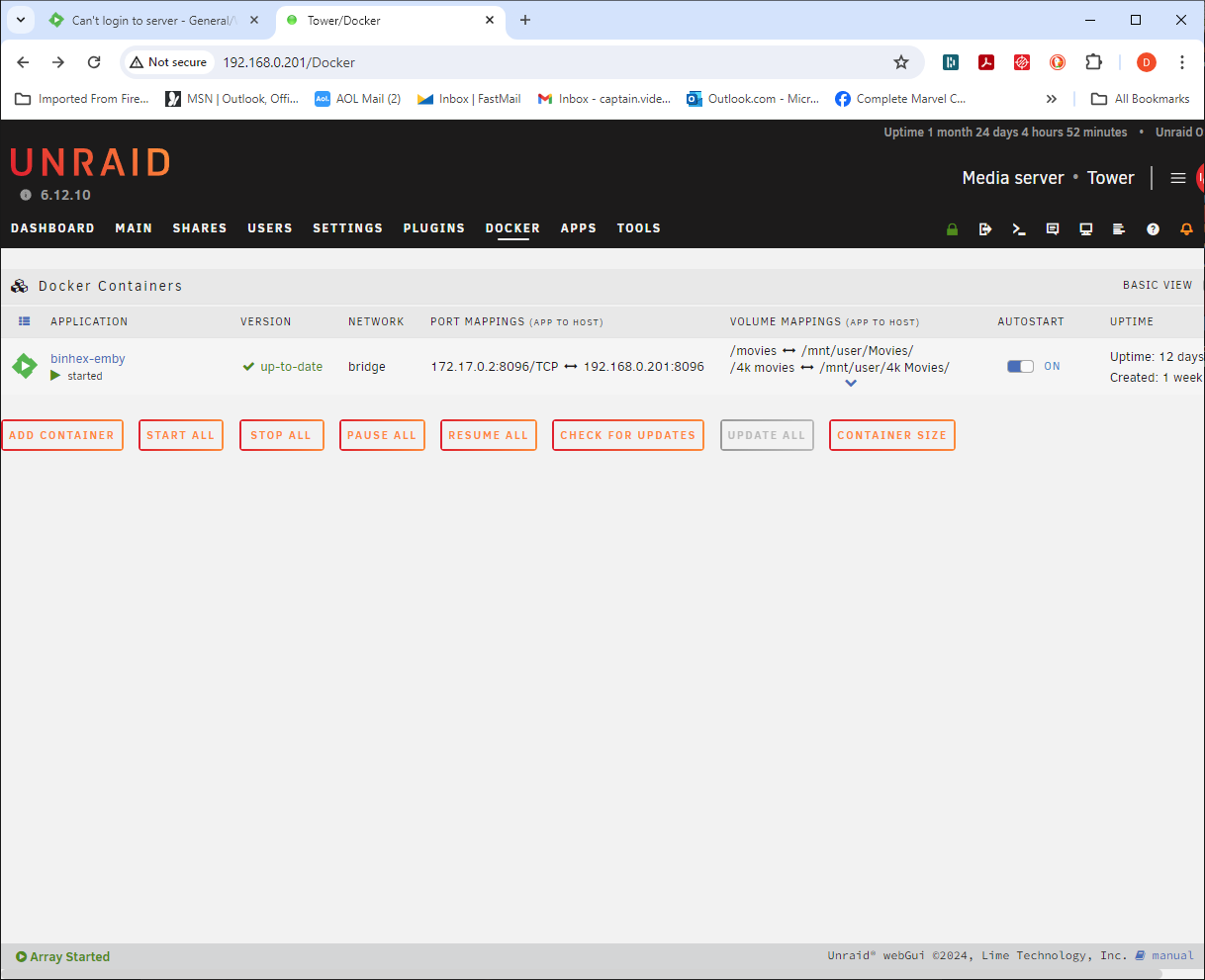Screen dimensions: 1205x980
Task: Open the All Bookmarks folder
Action: pyautogui.click(x=1141, y=99)
